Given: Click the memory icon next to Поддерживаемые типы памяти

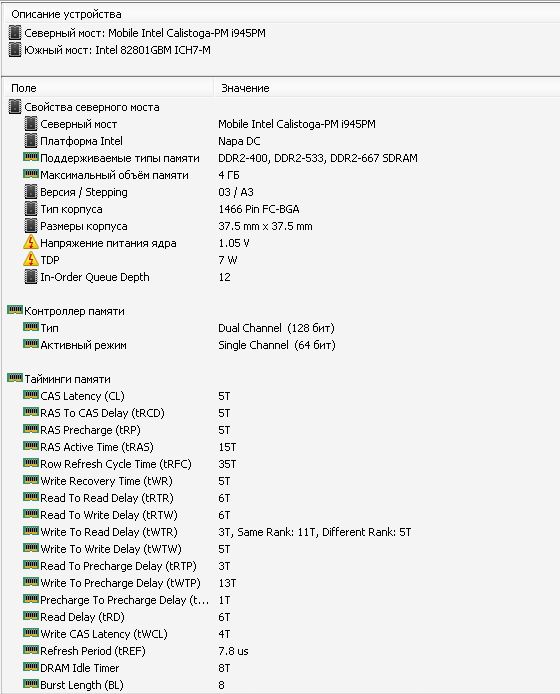Looking at the screenshot, I should coord(31,157).
